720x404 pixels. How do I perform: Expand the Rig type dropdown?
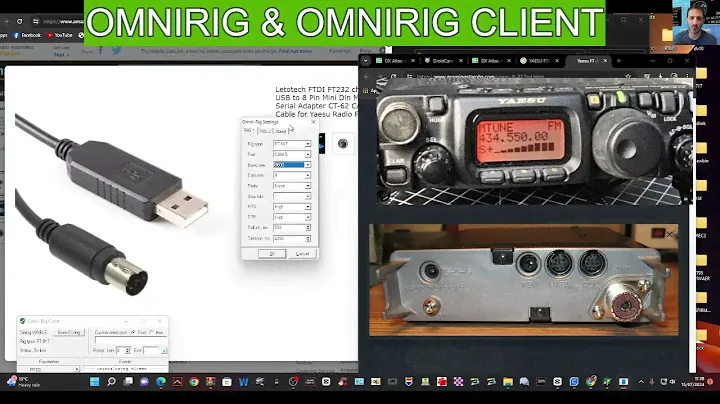(308, 144)
